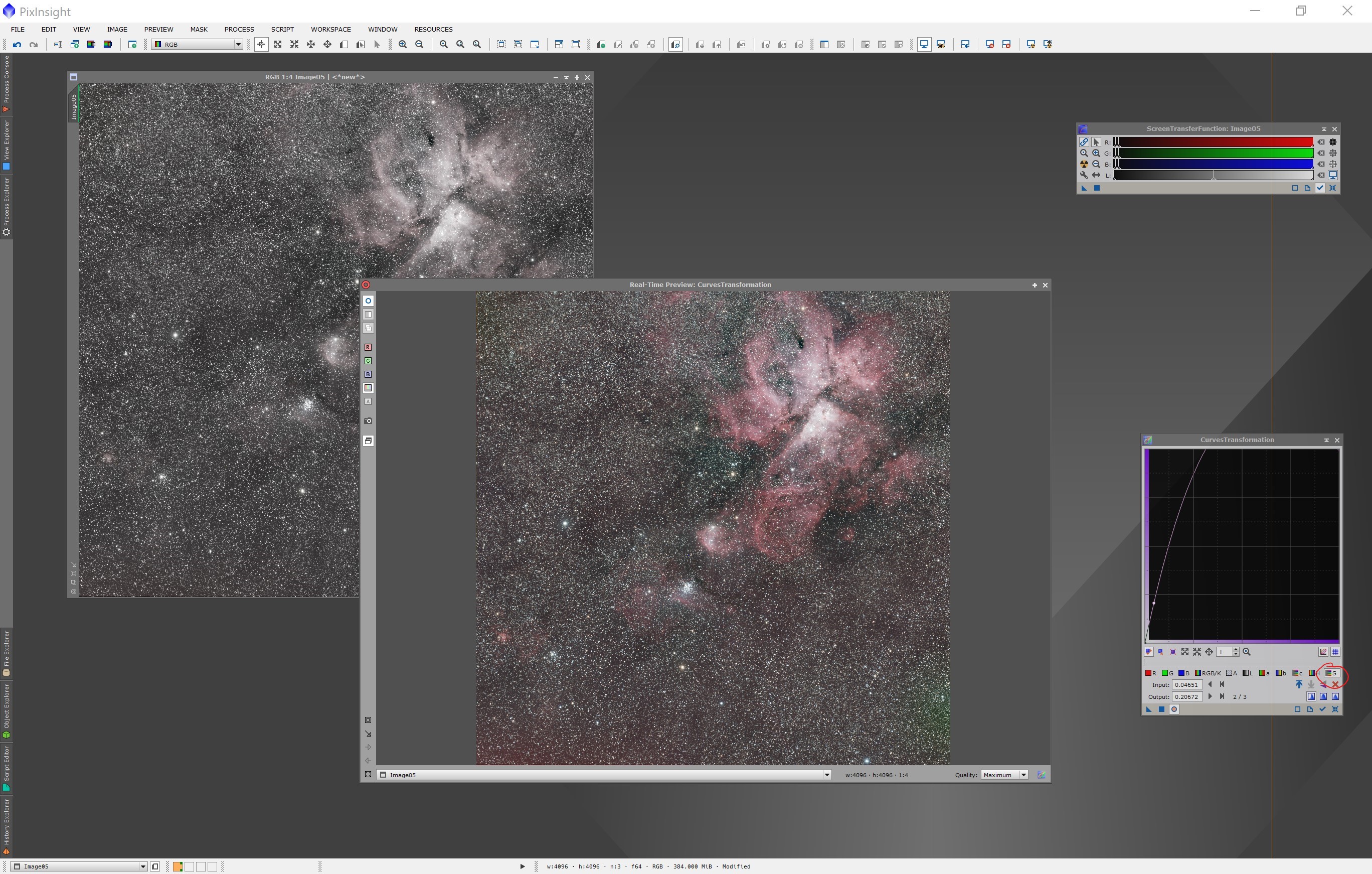The width and height of the screenshot is (1372, 874).
Task: Toggle the Real-Time Preview circle in CurvesTransformation
Action: click(1174, 710)
